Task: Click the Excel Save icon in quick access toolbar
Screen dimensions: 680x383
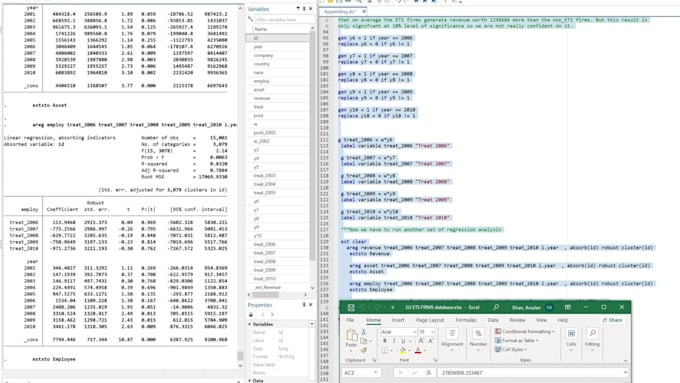Action: point(351,308)
